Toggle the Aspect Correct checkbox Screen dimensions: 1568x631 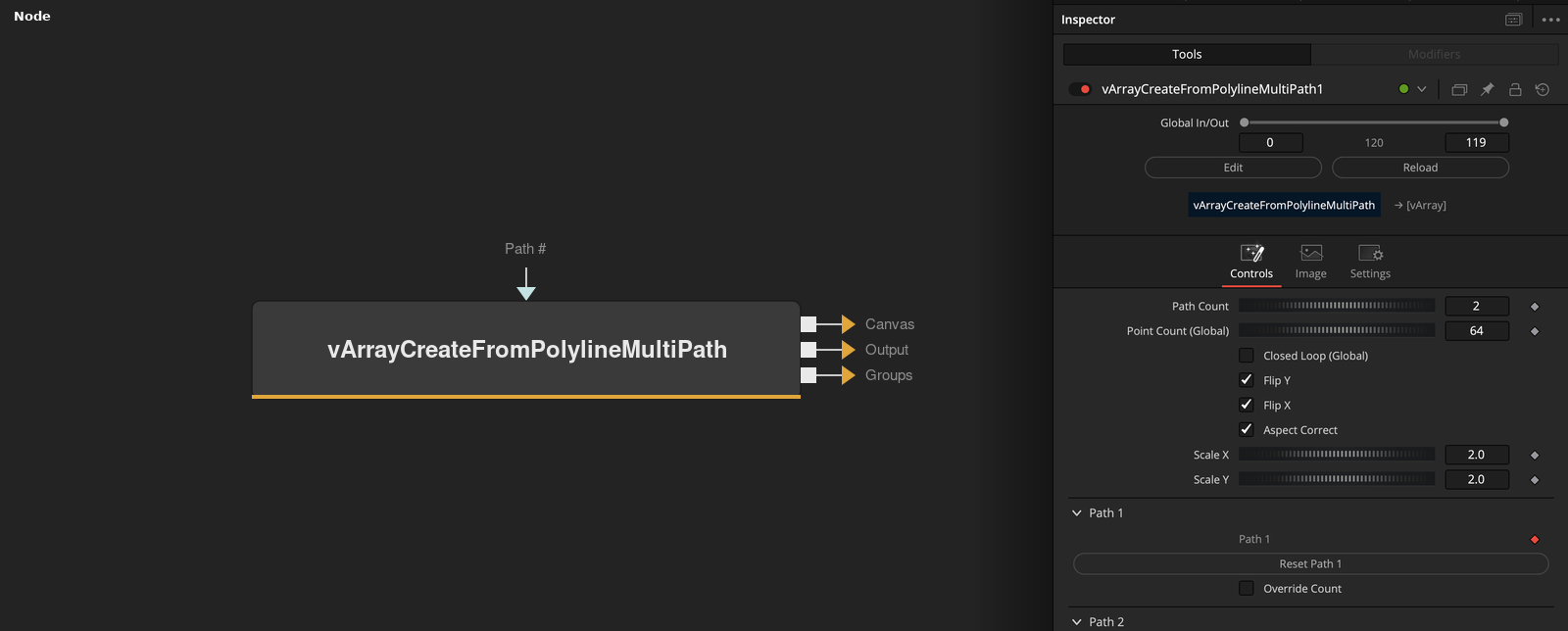[1247, 429]
